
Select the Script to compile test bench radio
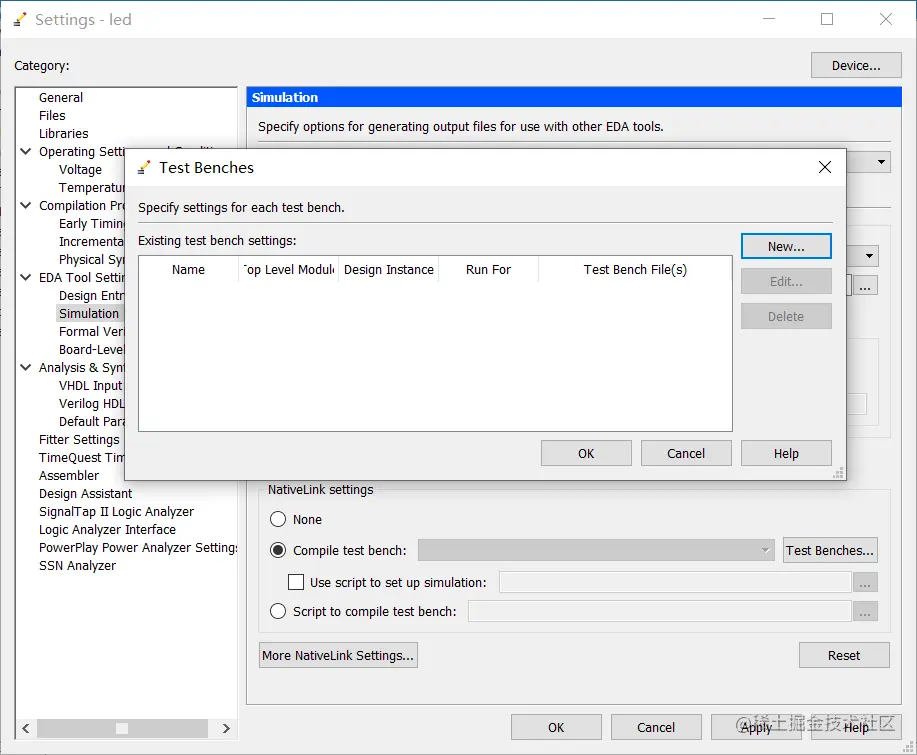point(278,611)
